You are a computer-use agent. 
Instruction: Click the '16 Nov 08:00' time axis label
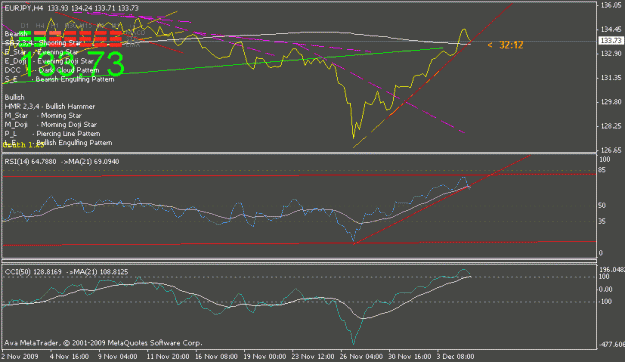(216, 356)
